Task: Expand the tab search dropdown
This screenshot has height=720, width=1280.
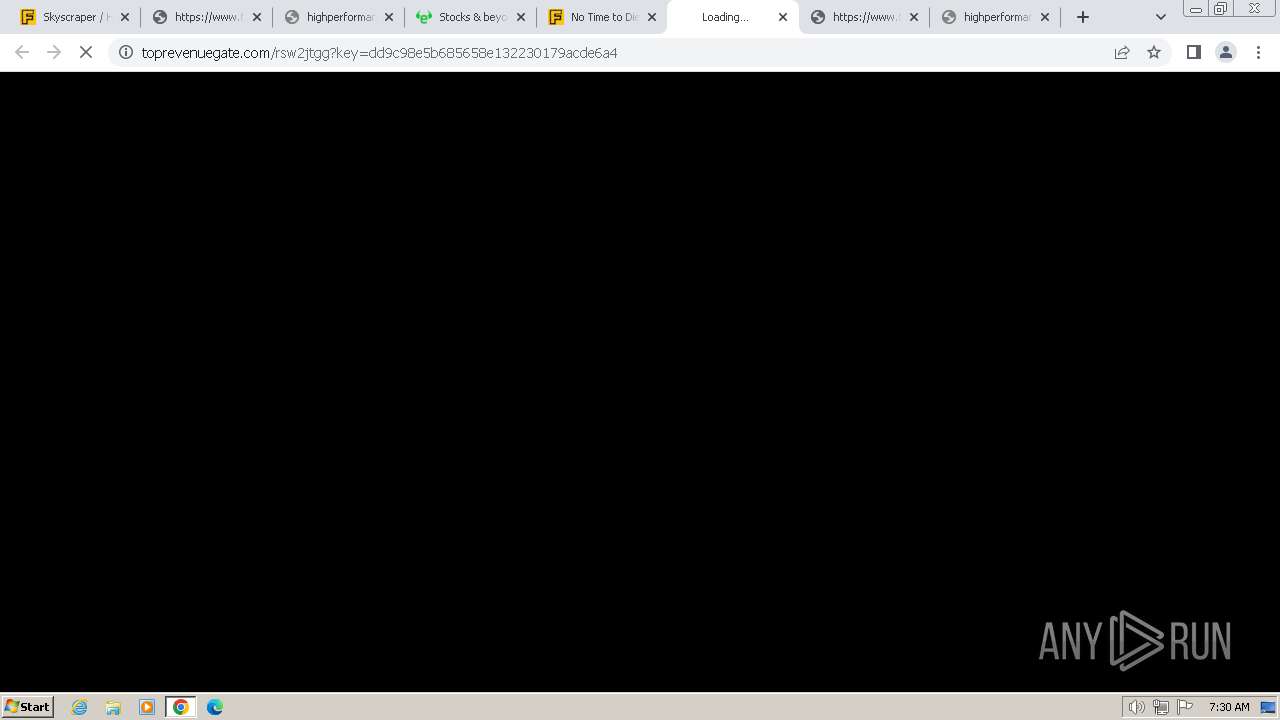Action: pos(1161,17)
